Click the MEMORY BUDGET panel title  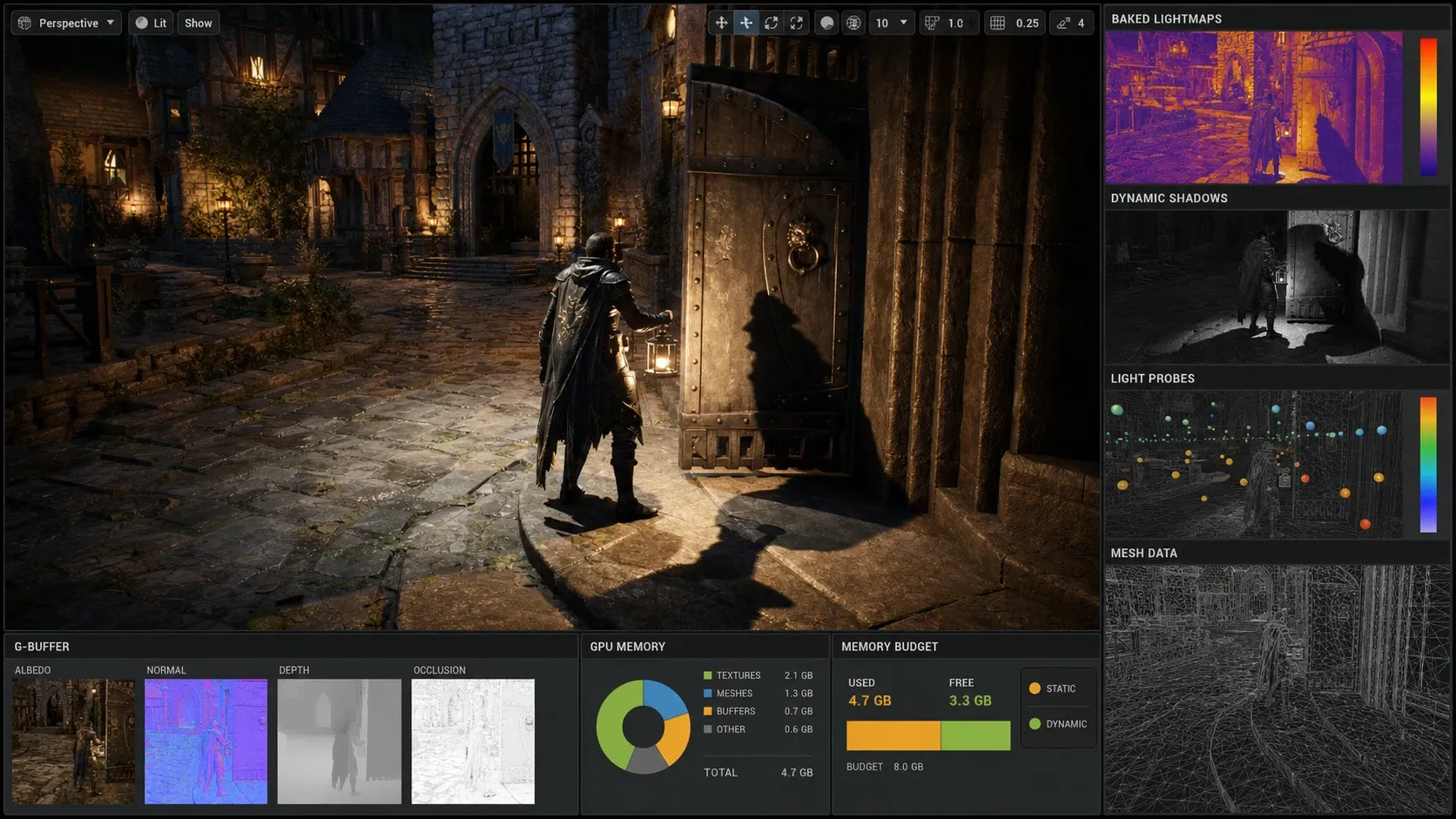pyautogui.click(x=890, y=647)
